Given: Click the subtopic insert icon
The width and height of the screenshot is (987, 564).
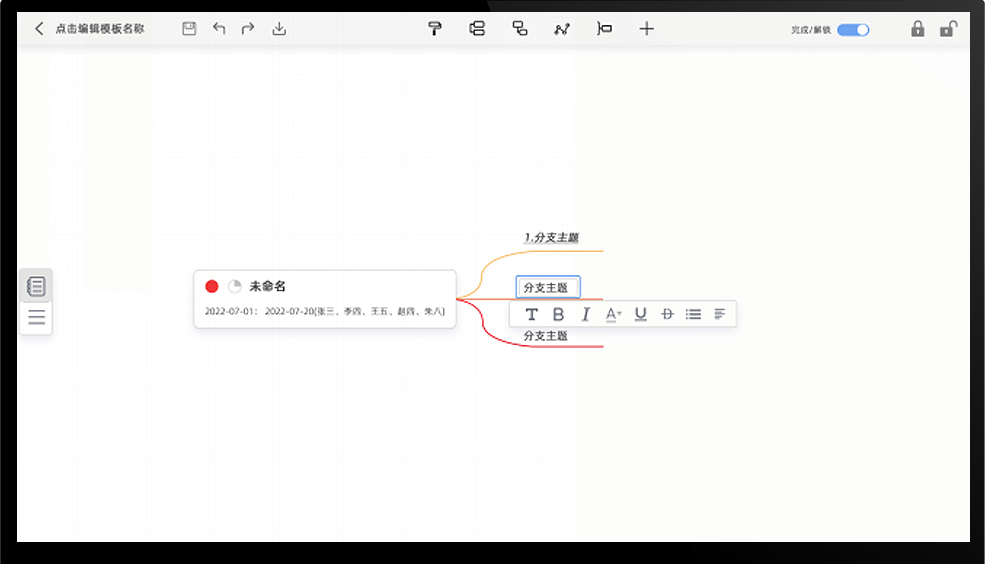Looking at the screenshot, I should pos(520,28).
